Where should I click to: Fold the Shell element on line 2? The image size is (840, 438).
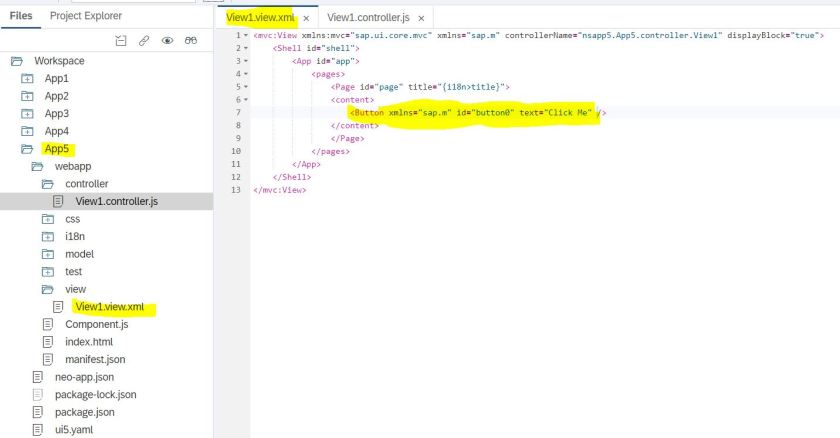tap(245, 48)
